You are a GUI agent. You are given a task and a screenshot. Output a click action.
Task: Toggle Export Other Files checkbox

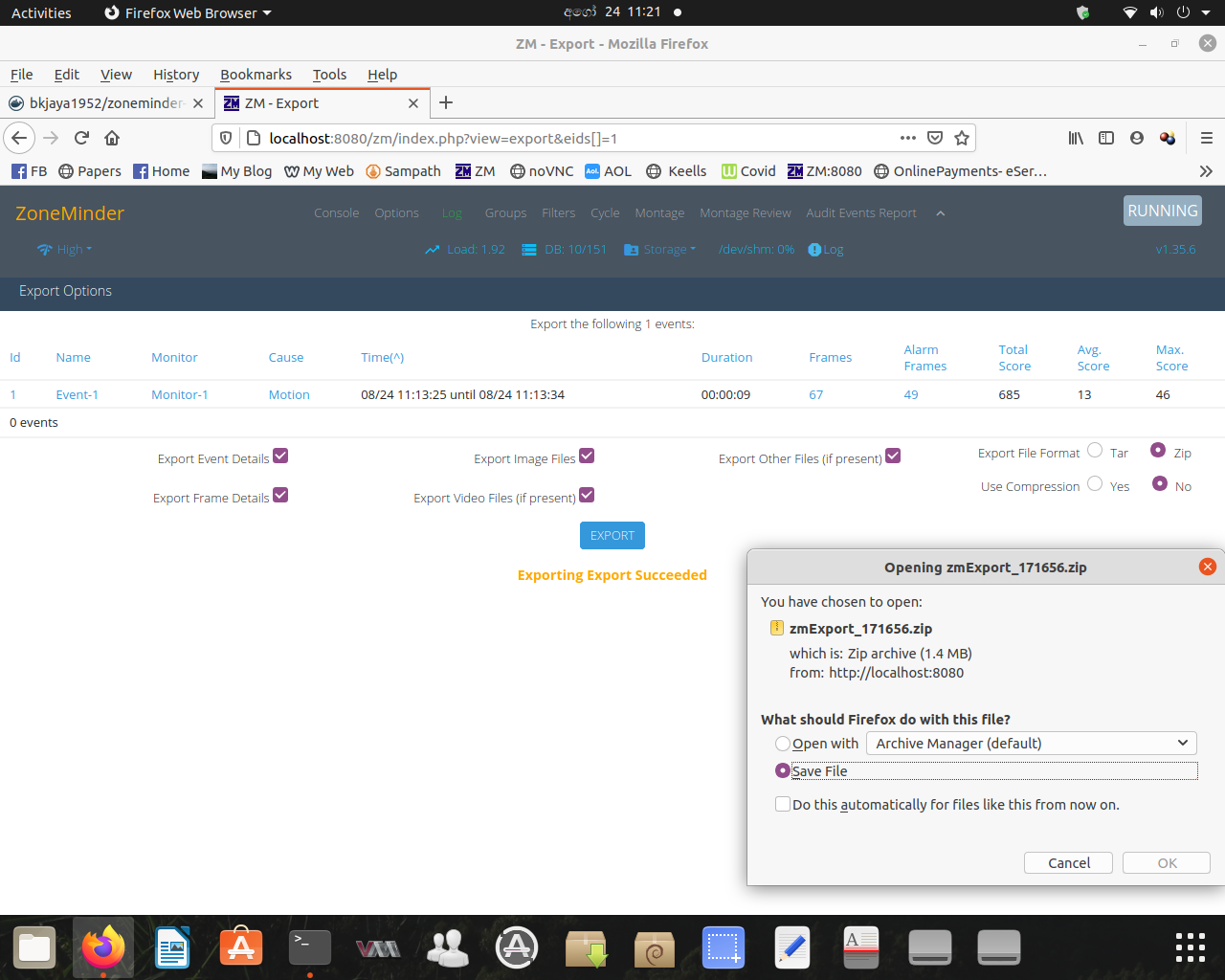point(893,456)
